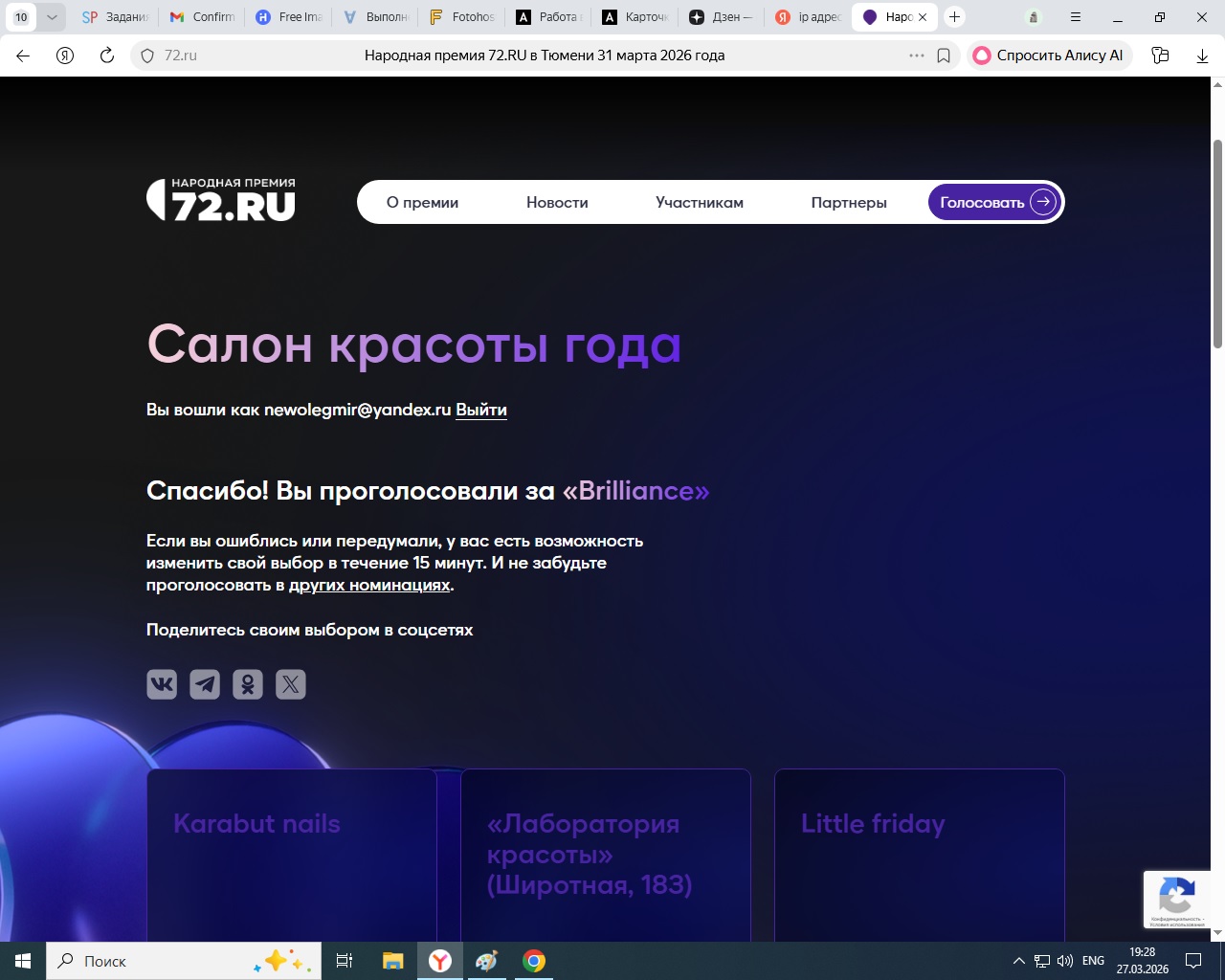This screenshot has width=1225, height=980.
Task: Open the volume control in system tray
Action: pos(1065,961)
